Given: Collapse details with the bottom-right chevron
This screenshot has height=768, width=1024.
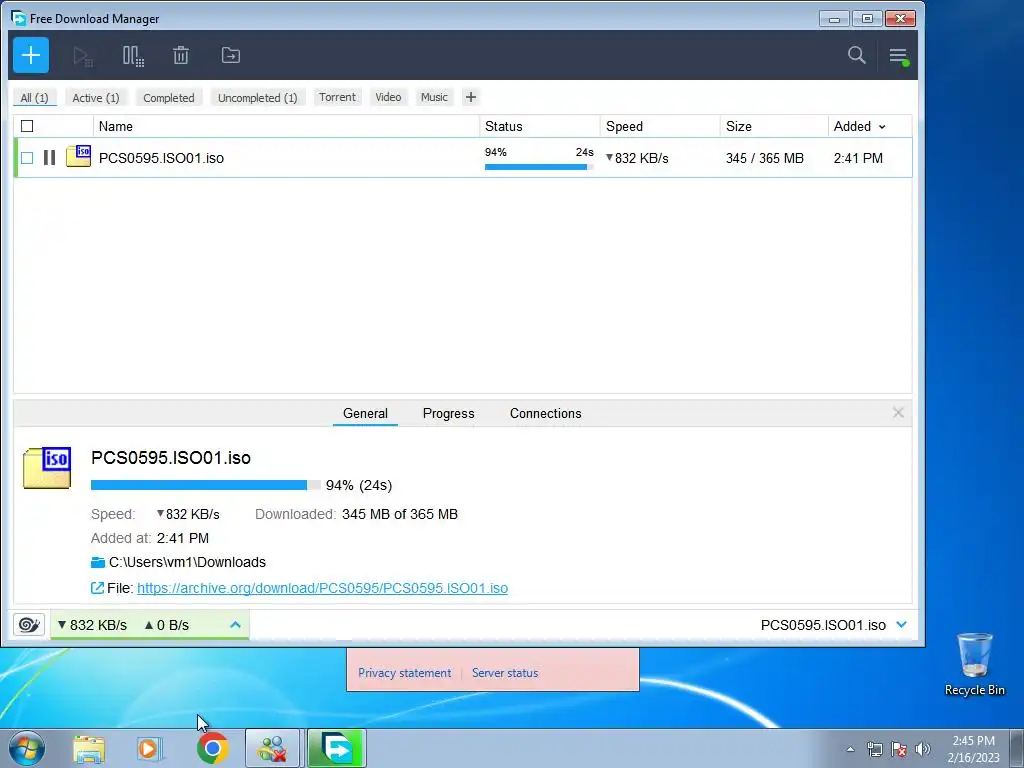Looking at the screenshot, I should coord(902,625).
